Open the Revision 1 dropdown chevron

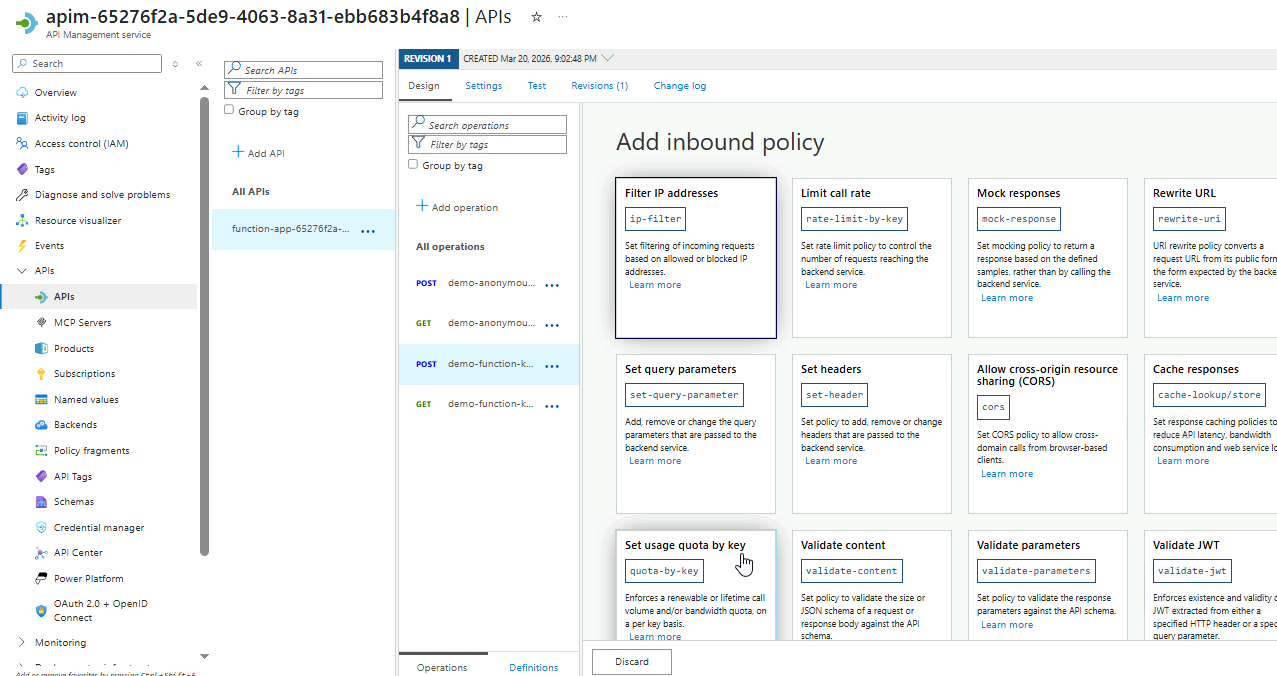coord(608,58)
